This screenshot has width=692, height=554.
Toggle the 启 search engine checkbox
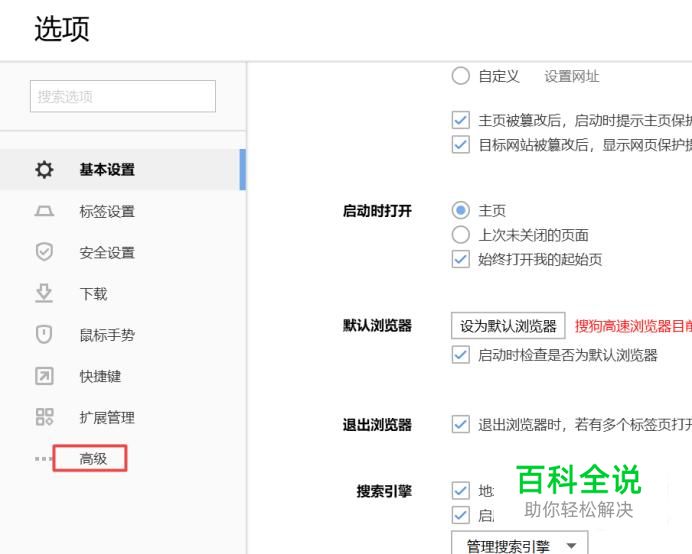coord(460,515)
